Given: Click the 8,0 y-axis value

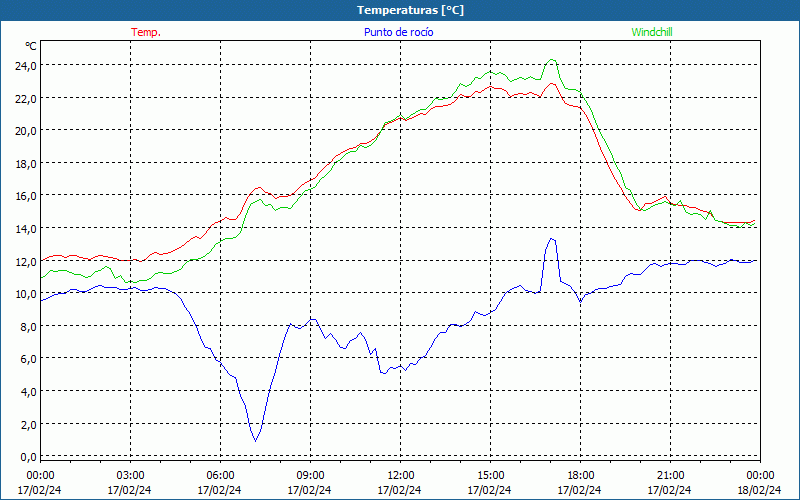Looking at the screenshot, I should coord(28,327).
